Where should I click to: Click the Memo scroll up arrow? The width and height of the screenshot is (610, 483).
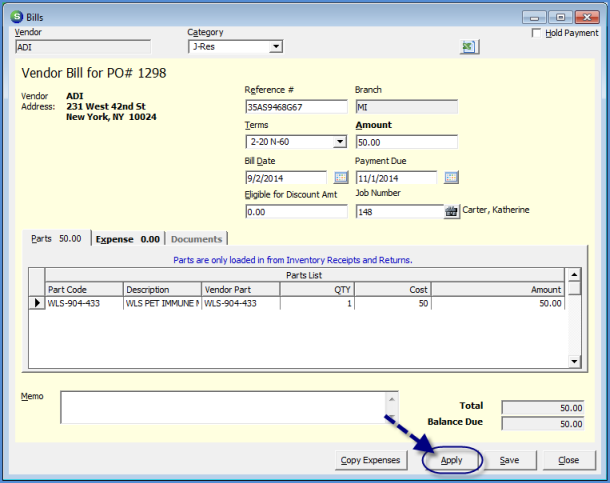click(392, 399)
